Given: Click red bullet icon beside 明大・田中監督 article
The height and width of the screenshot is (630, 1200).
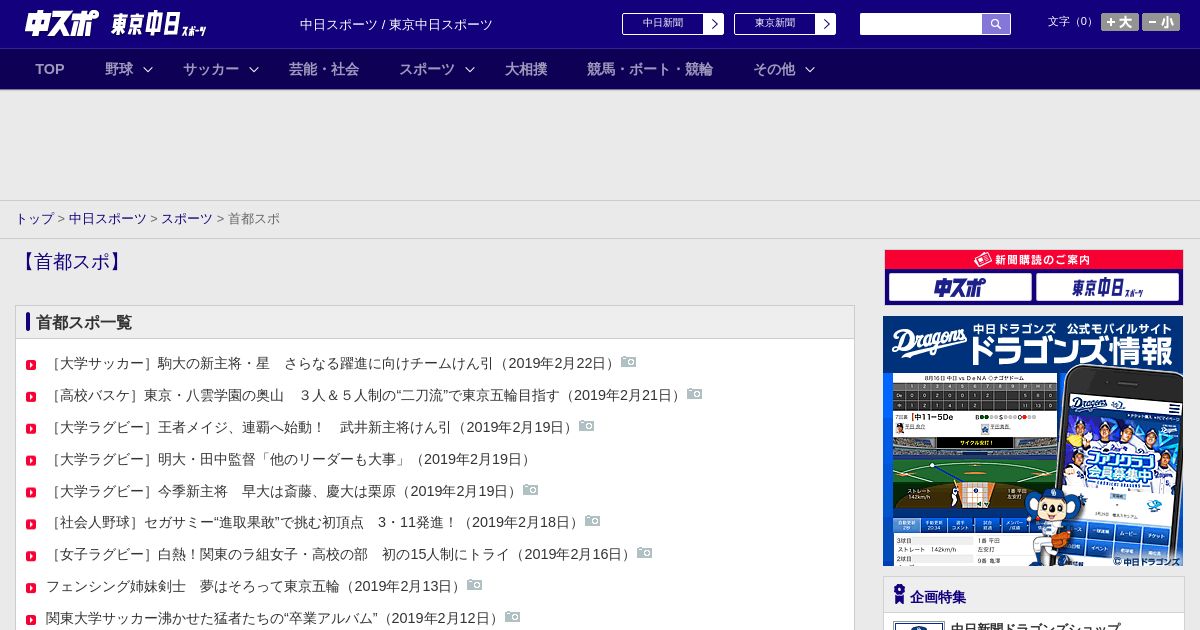Looking at the screenshot, I should tap(31, 461).
